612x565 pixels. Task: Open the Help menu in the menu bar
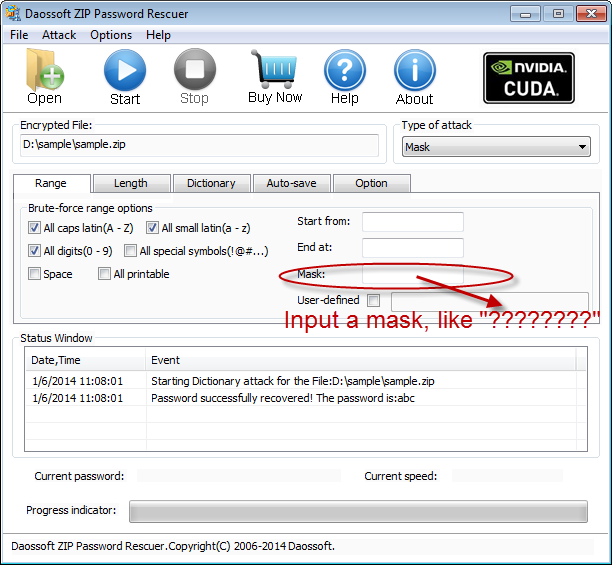(x=158, y=35)
